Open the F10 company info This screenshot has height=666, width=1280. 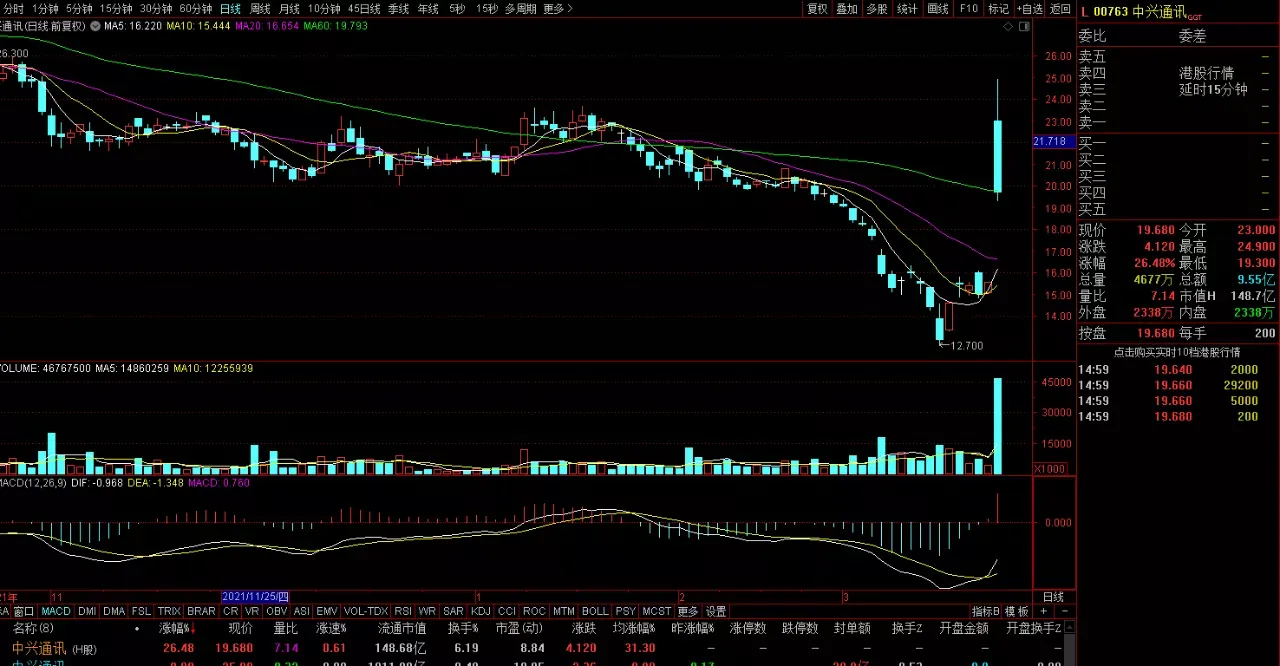968,9
